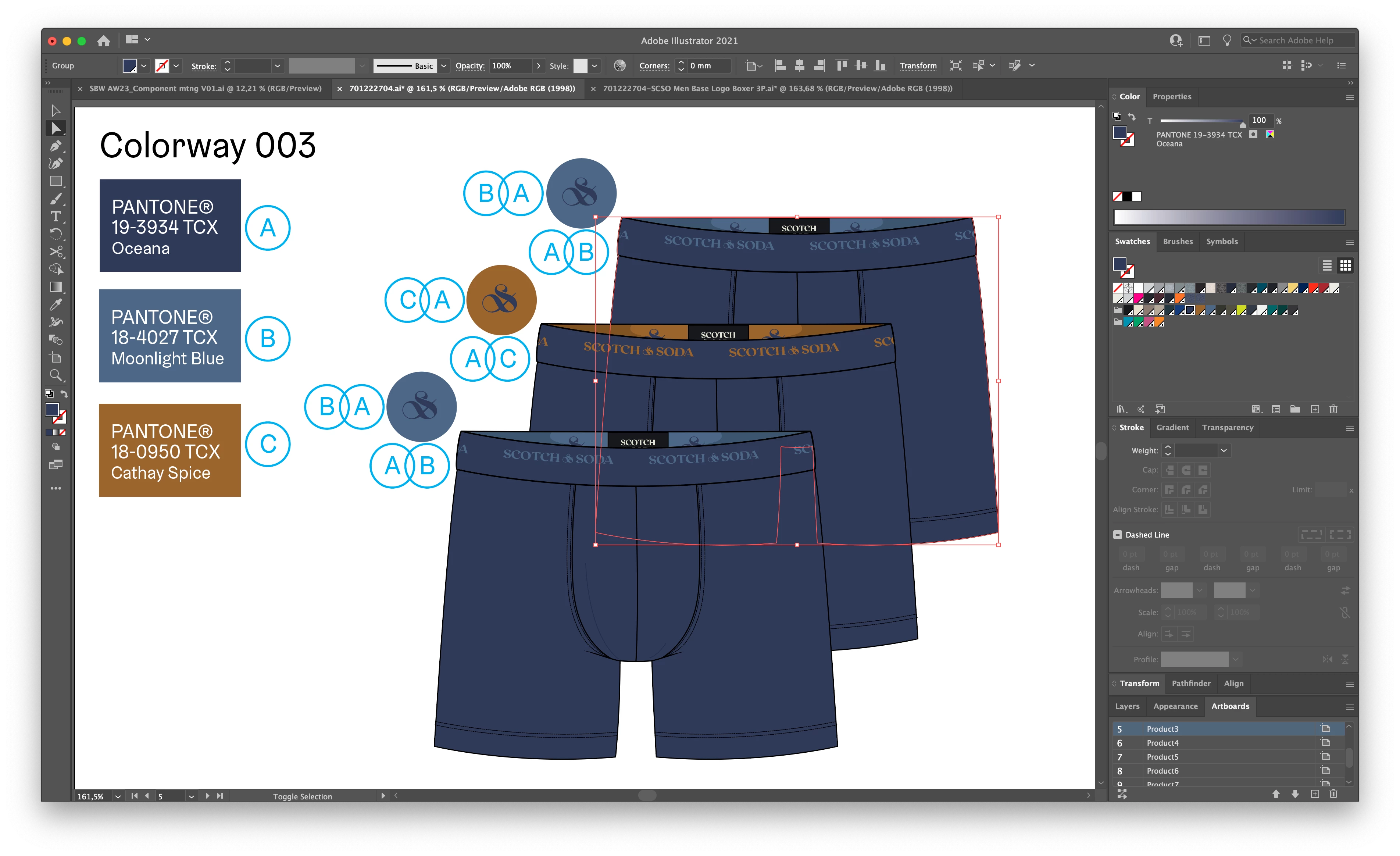Switch to the Layers tab

pos(1127,706)
